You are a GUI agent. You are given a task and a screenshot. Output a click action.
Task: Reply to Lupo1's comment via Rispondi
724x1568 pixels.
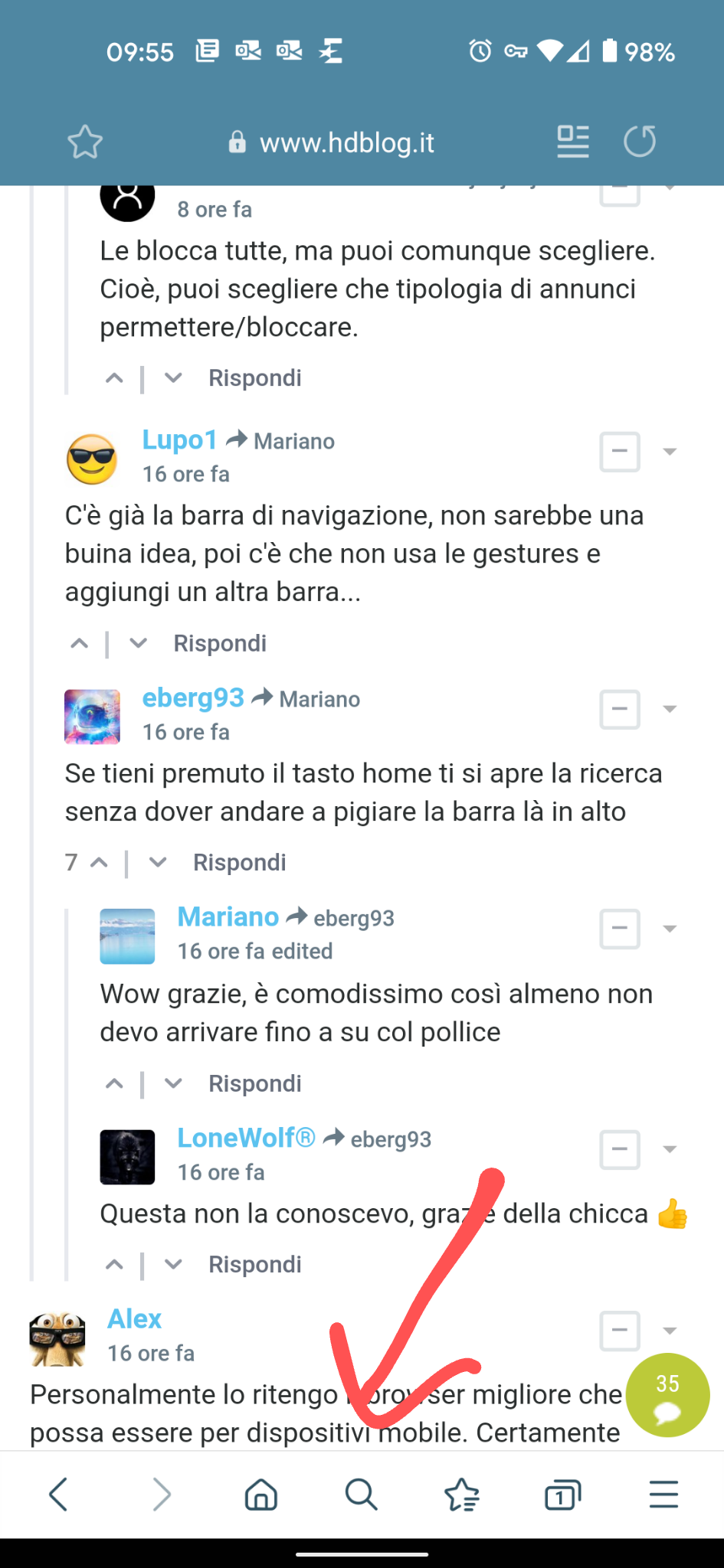coord(220,643)
